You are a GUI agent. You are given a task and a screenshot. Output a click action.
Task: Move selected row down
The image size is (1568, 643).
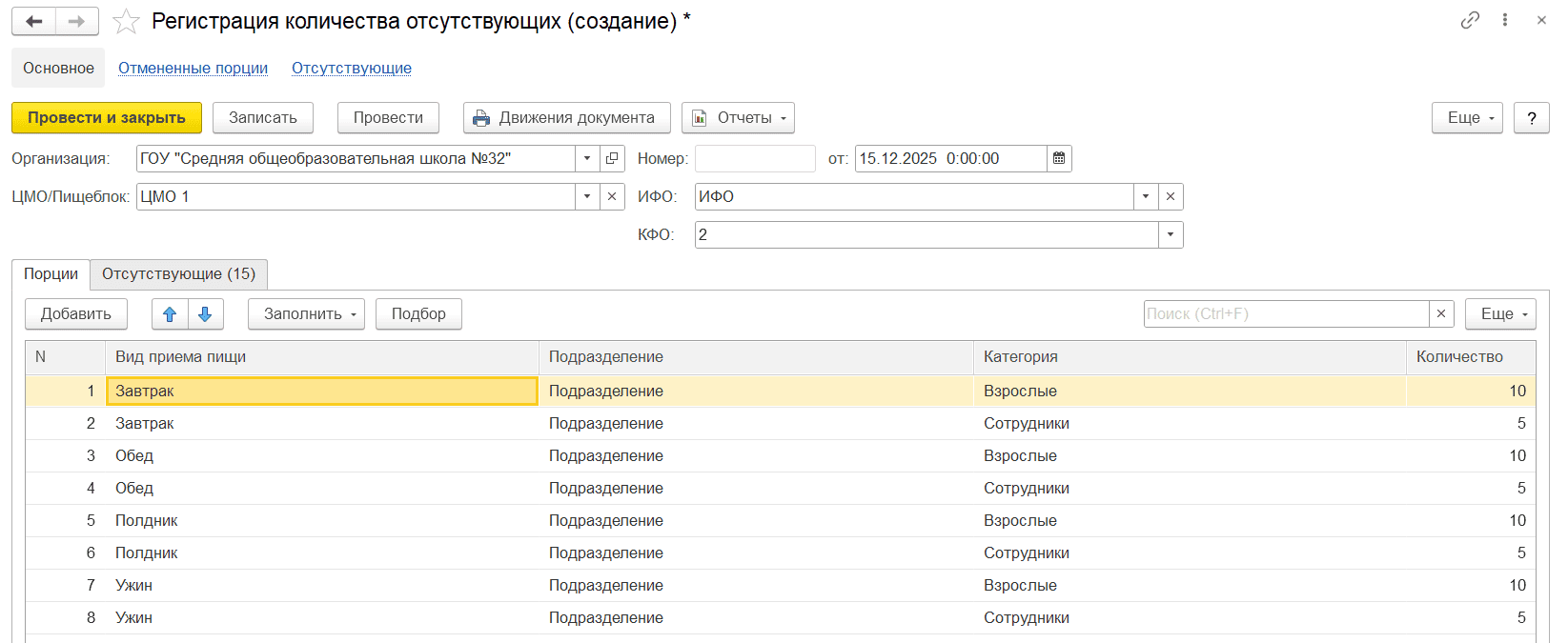pos(205,314)
